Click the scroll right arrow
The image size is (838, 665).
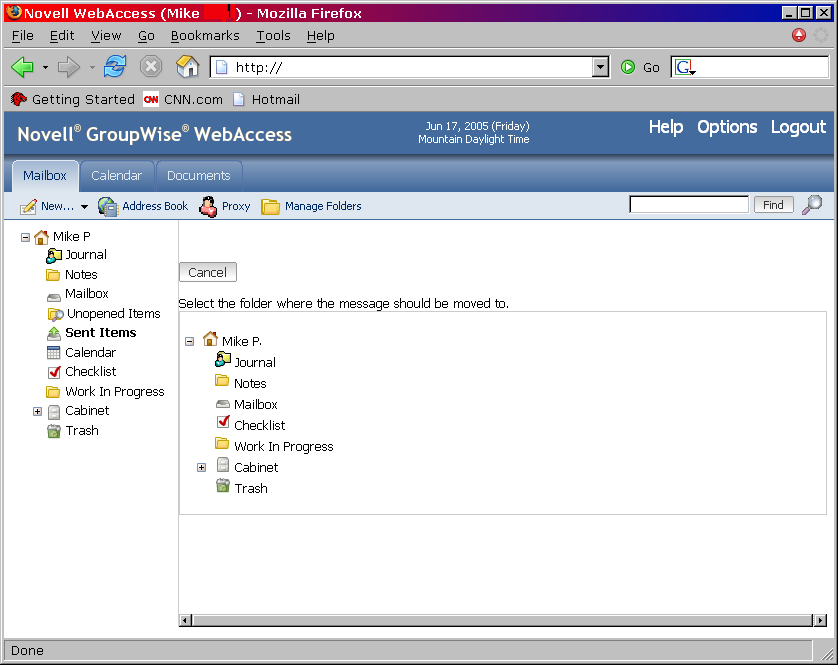820,620
